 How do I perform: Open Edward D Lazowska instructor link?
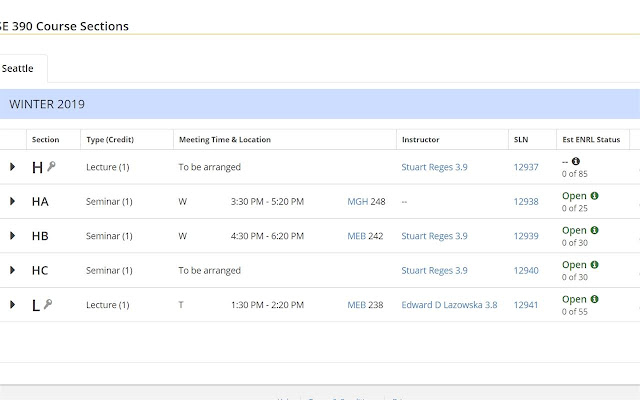tap(449, 305)
